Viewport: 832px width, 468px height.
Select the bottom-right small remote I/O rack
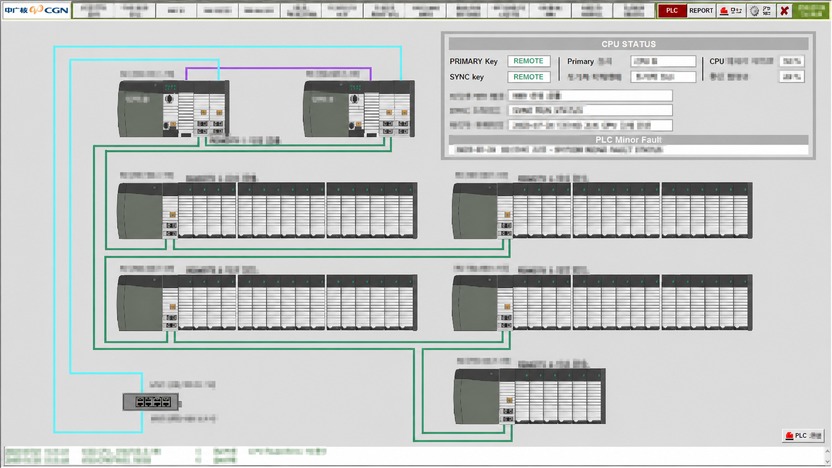click(x=530, y=396)
